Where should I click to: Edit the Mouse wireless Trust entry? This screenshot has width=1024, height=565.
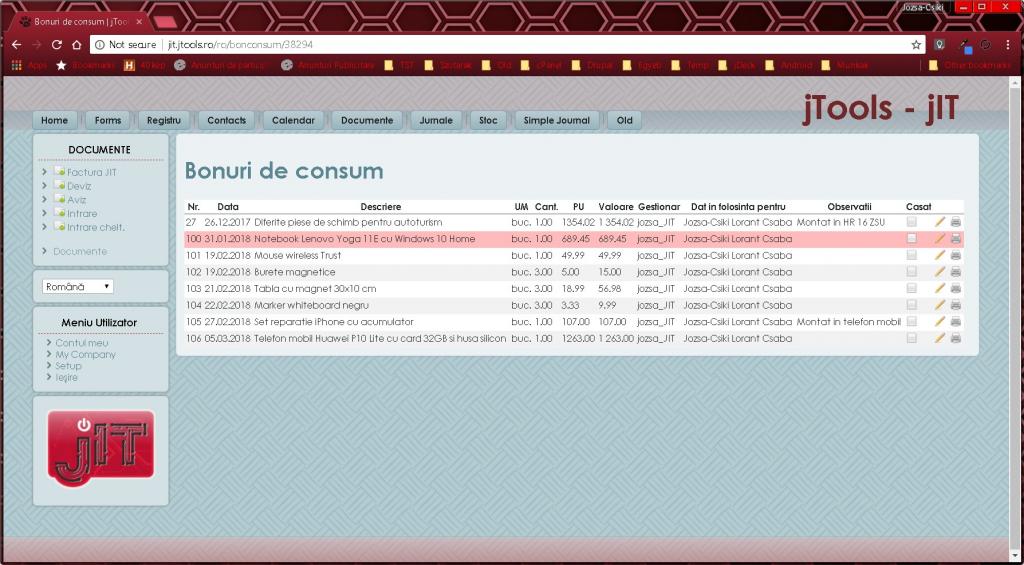click(x=940, y=255)
